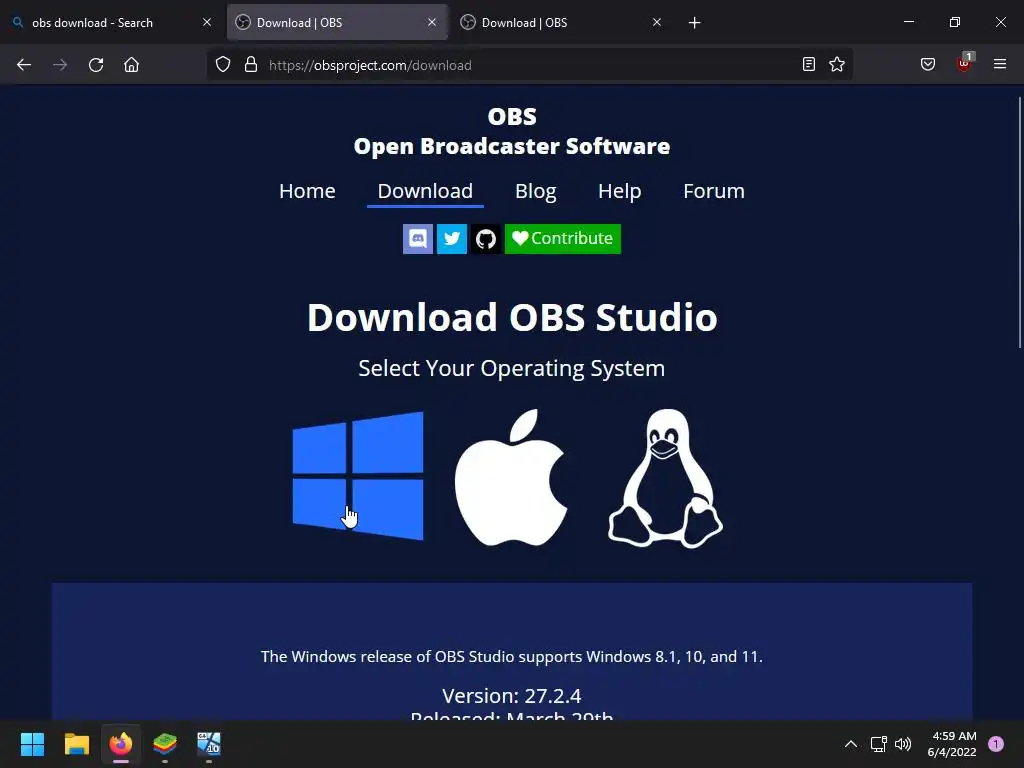Open the Windows Start menu
The height and width of the screenshot is (768, 1024).
pos(32,744)
